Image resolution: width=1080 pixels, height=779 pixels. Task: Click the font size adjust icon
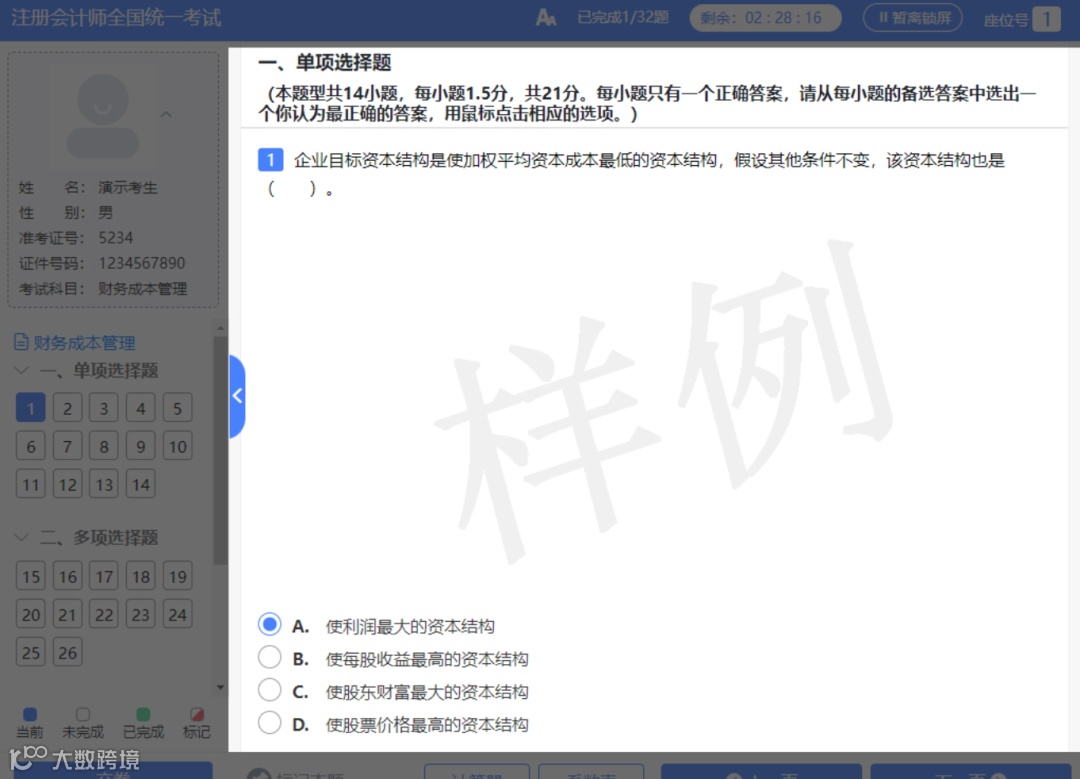(x=546, y=18)
